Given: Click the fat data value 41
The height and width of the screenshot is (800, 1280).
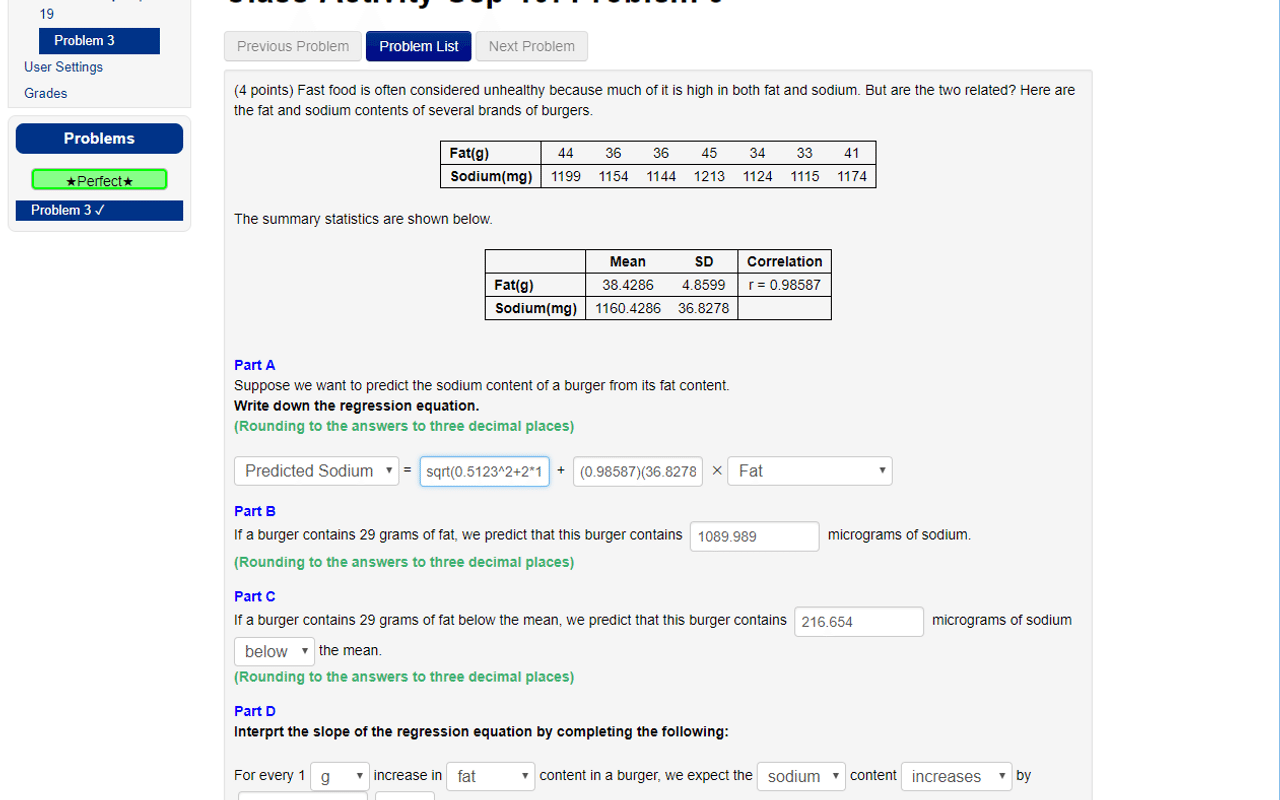Looking at the screenshot, I should (852, 153).
